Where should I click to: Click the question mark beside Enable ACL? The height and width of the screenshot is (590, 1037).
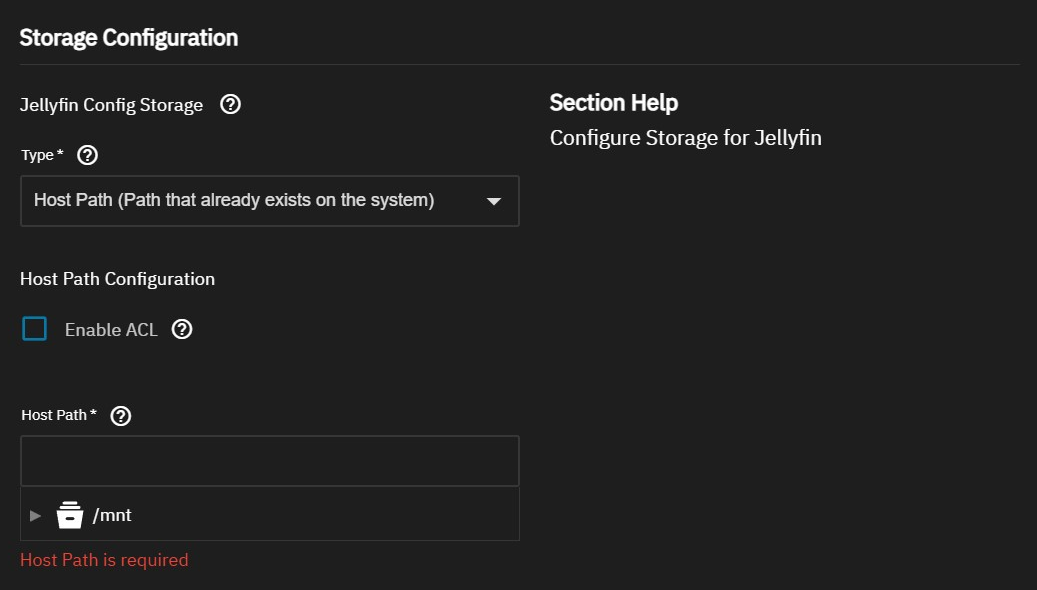pos(181,329)
